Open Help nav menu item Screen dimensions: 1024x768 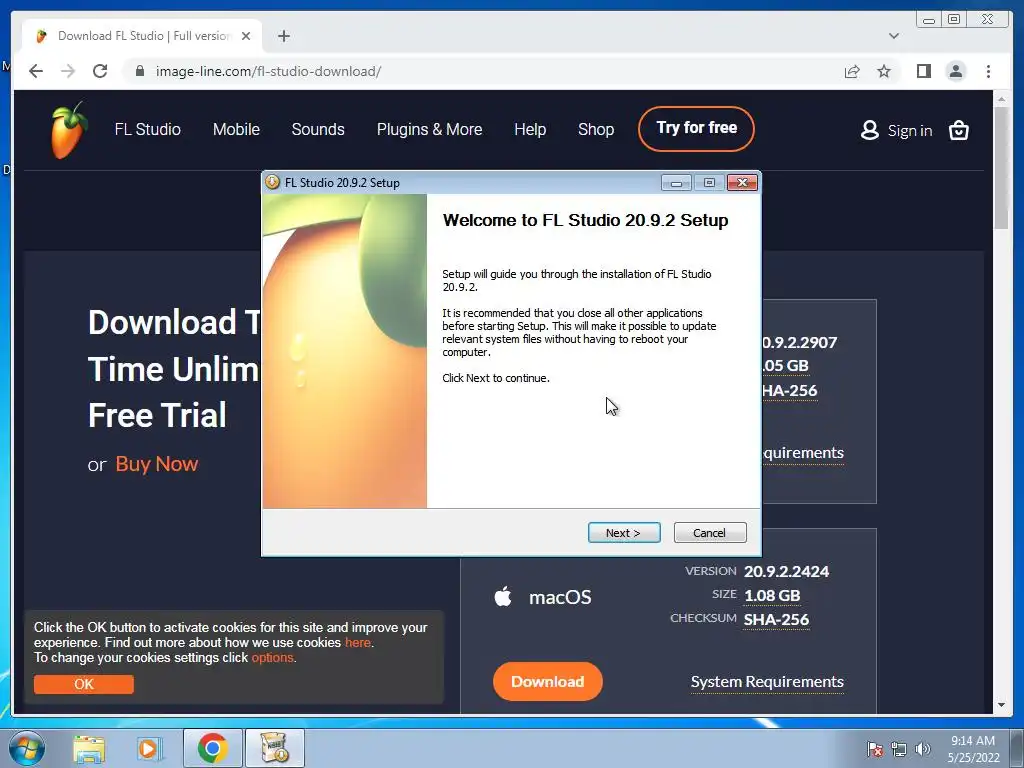coord(530,129)
